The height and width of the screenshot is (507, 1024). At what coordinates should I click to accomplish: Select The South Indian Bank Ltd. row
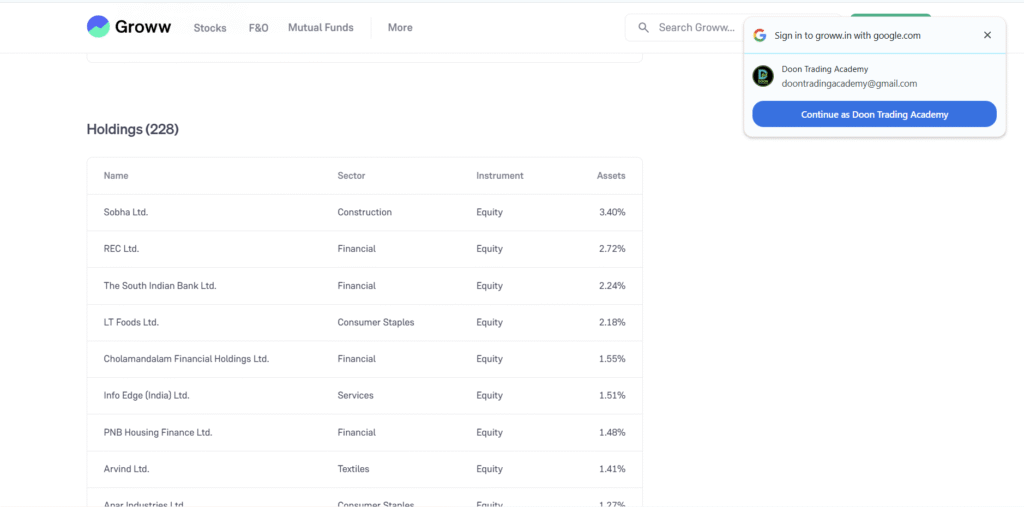160,286
